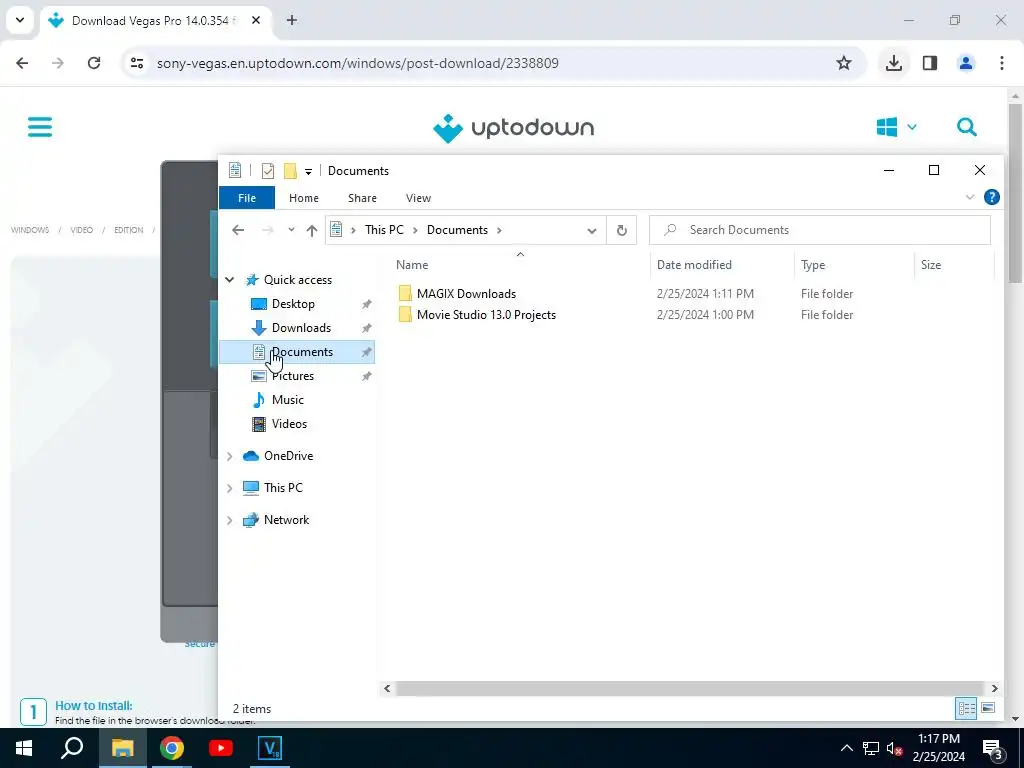
Task: Collapse the Quick access tree
Action: coord(230,280)
